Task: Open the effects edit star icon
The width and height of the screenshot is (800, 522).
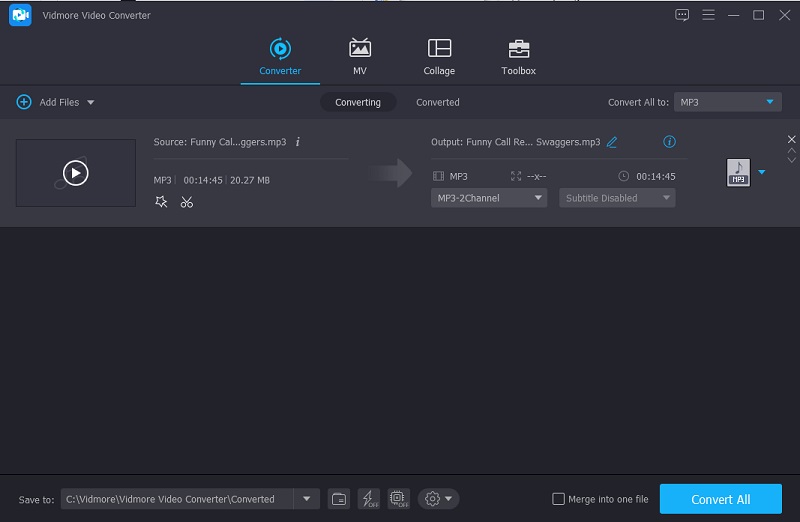Action: pos(161,202)
